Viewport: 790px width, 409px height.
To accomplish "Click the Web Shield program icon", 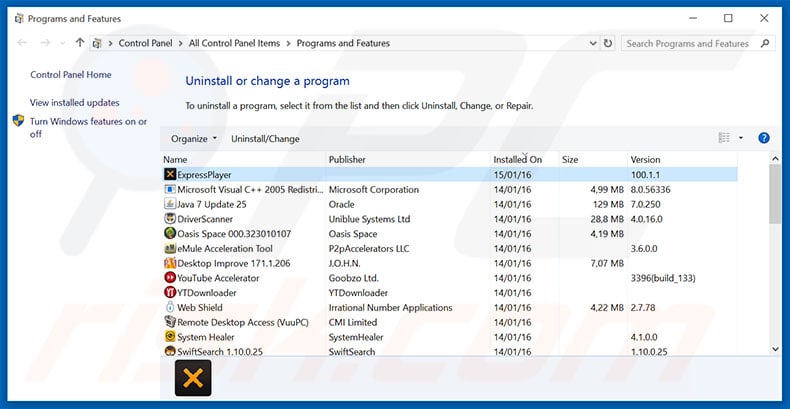I will 170,307.
